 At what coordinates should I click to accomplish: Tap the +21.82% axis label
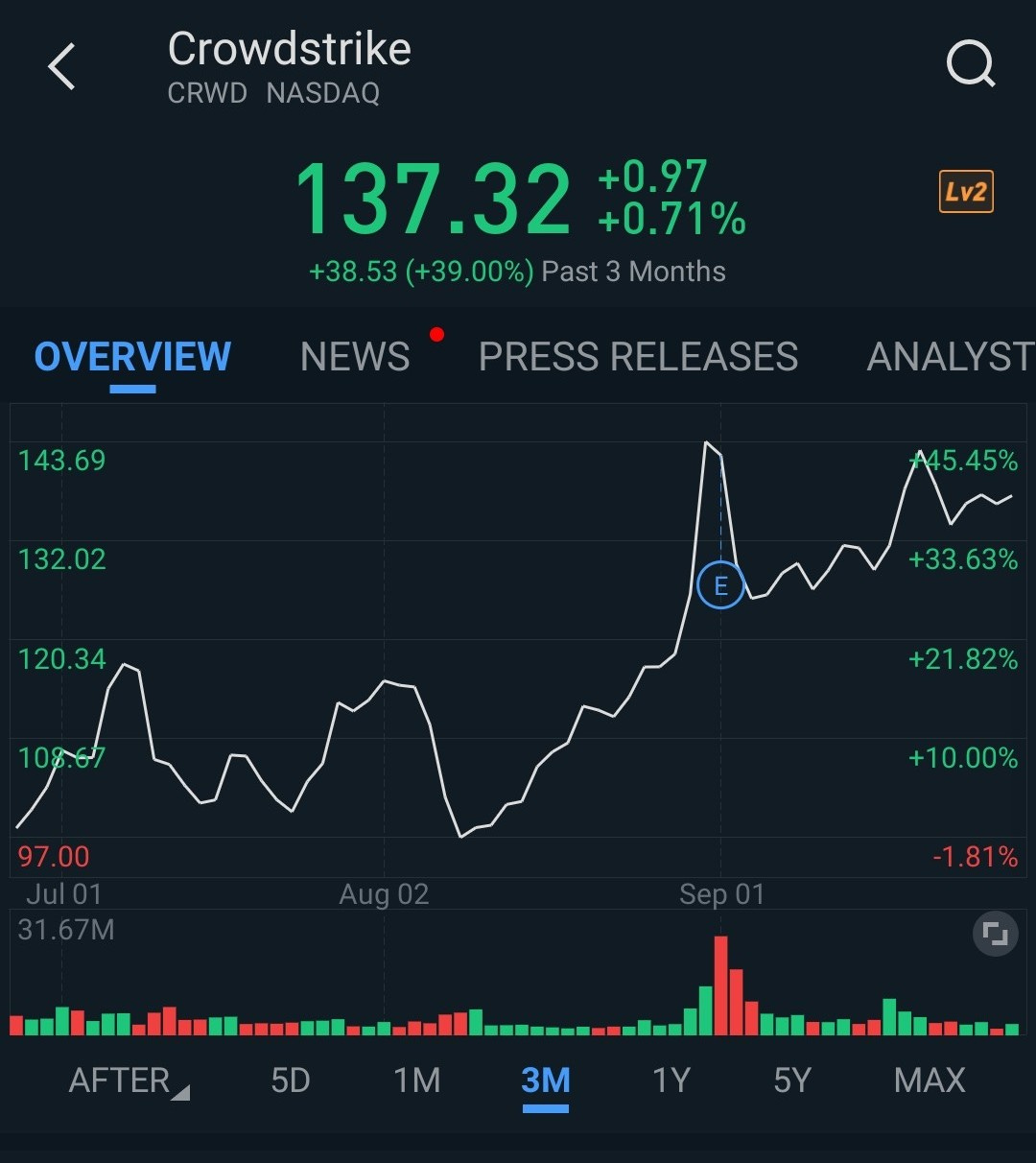(963, 659)
